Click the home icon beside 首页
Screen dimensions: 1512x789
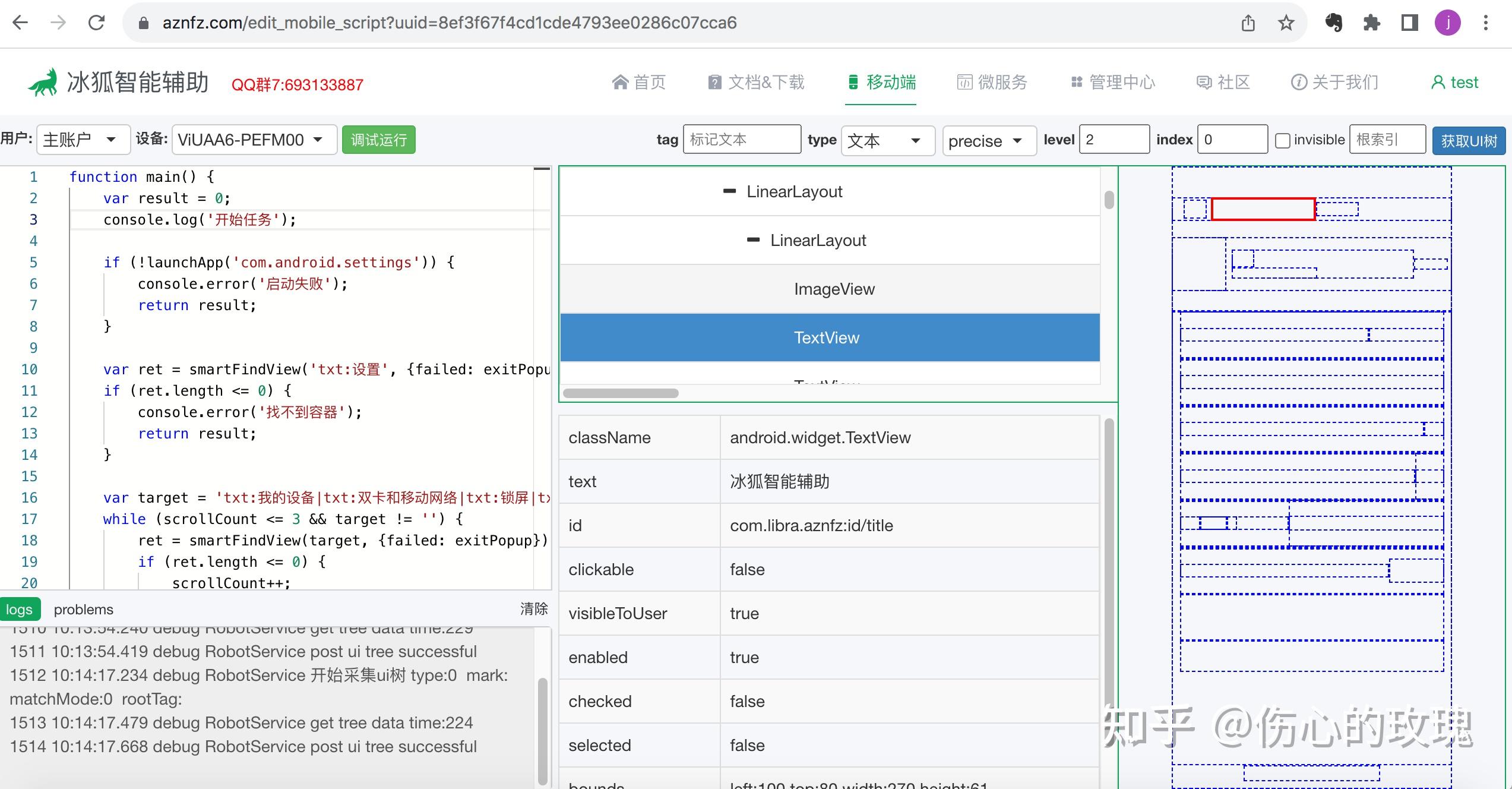pyautogui.click(x=620, y=81)
